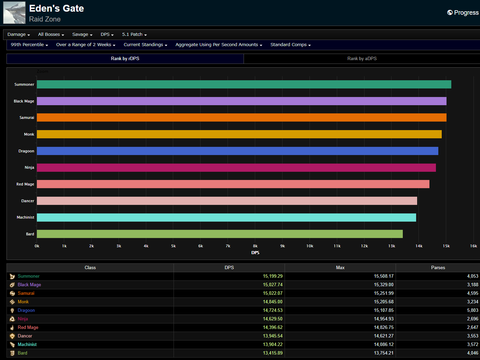
Task: Click the orange Samurai chart bar
Action: point(242,118)
